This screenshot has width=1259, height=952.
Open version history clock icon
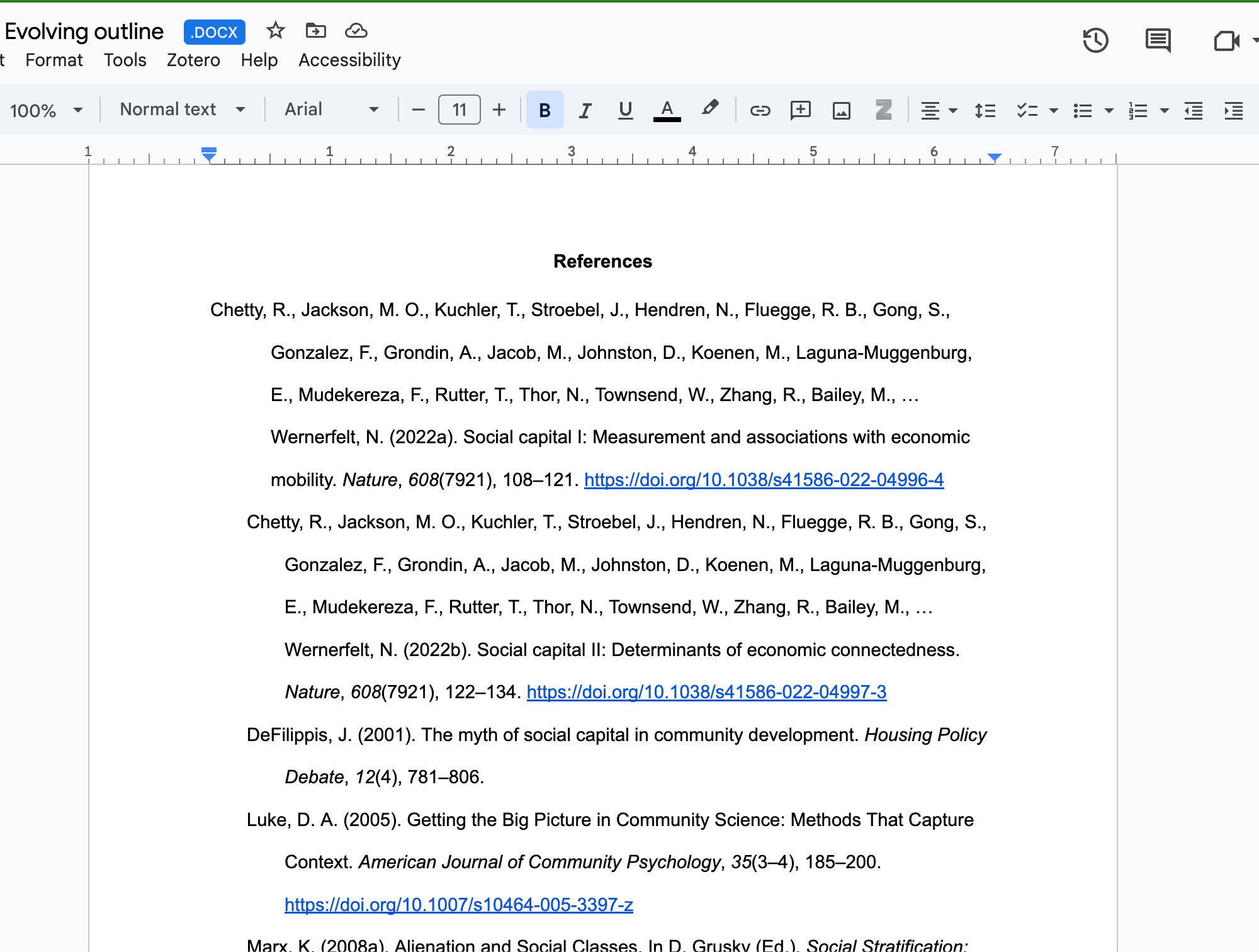[x=1095, y=41]
